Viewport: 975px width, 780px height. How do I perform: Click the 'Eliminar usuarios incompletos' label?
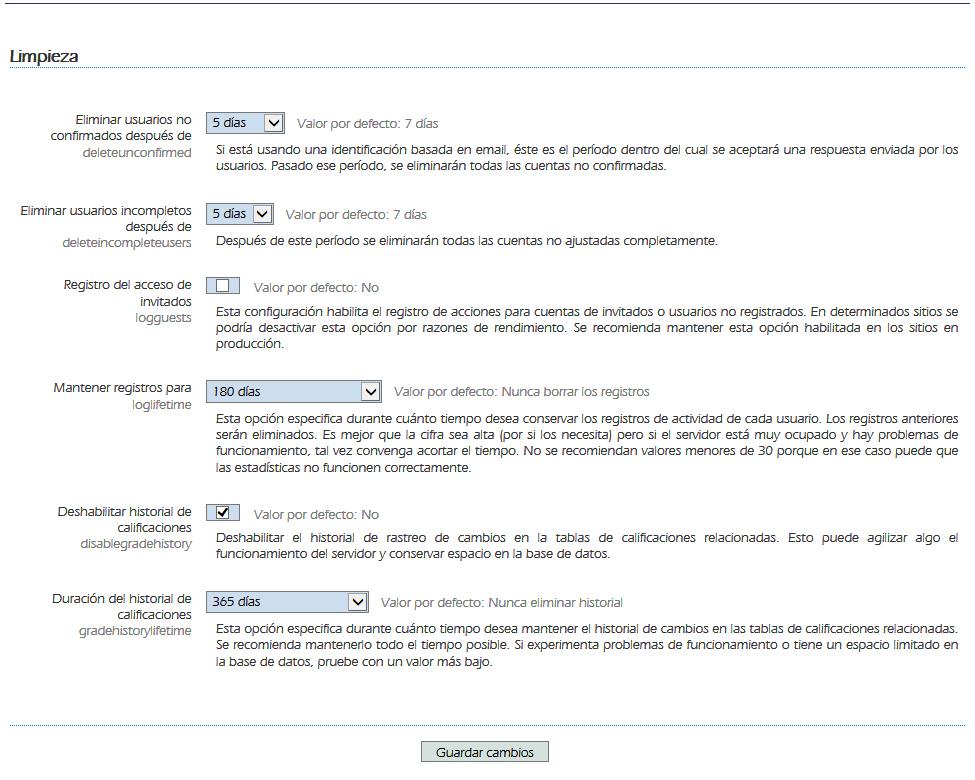(106, 219)
